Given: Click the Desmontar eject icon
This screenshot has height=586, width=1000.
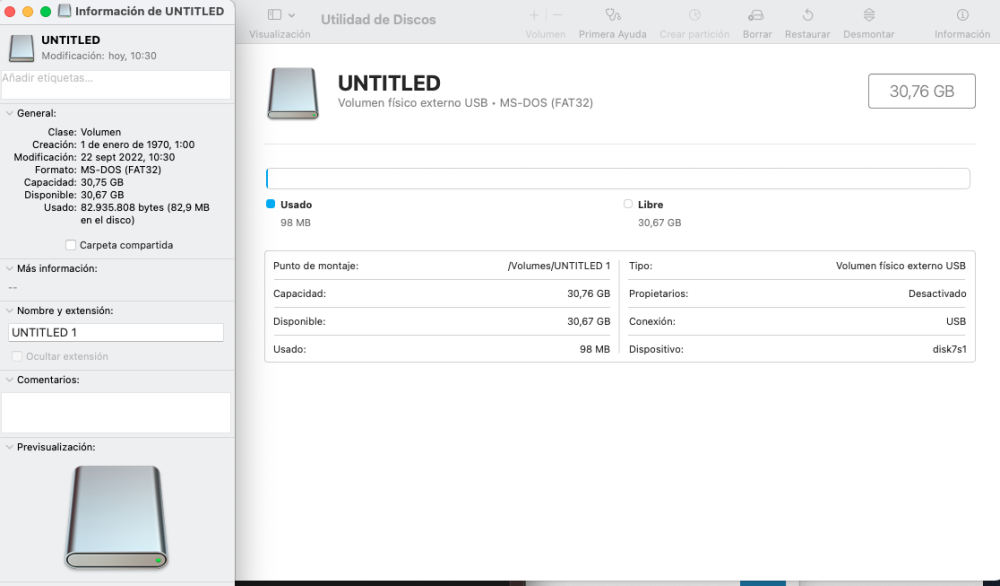Looking at the screenshot, I should tap(869, 15).
